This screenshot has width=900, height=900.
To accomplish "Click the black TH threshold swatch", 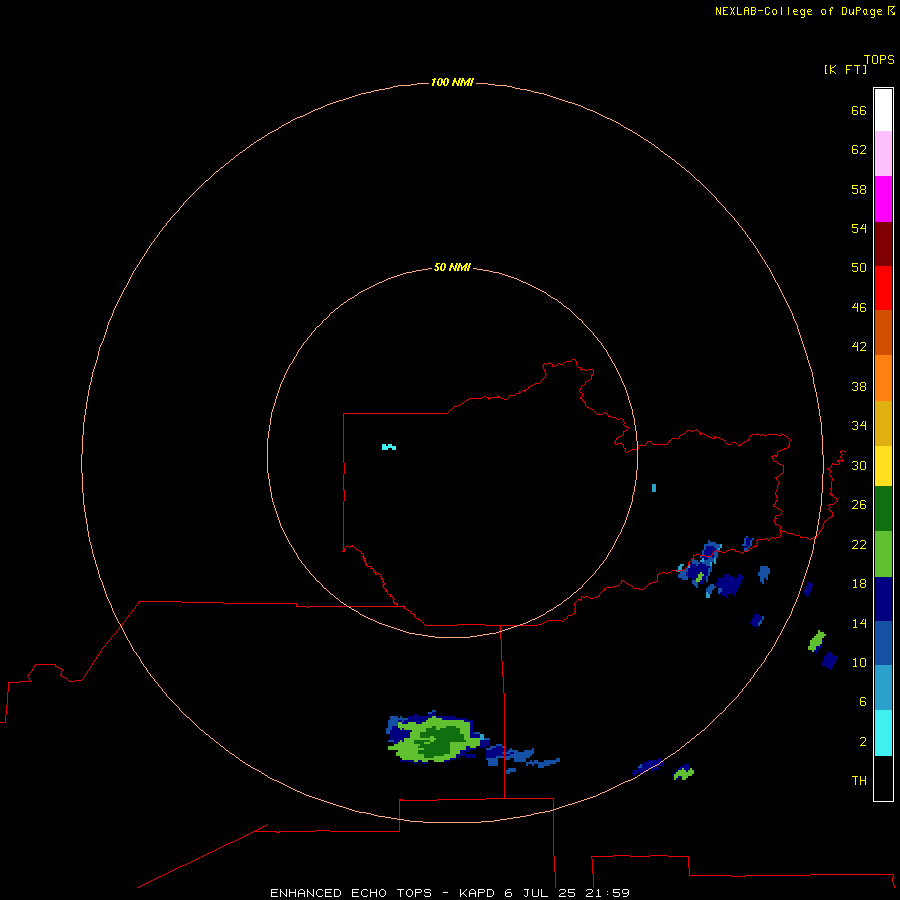I will pyautogui.click(x=883, y=778).
